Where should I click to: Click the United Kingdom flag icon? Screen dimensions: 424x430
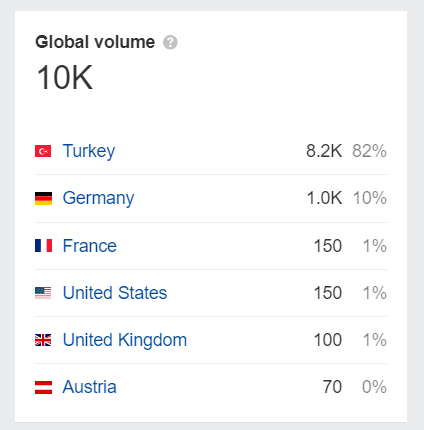(x=43, y=340)
